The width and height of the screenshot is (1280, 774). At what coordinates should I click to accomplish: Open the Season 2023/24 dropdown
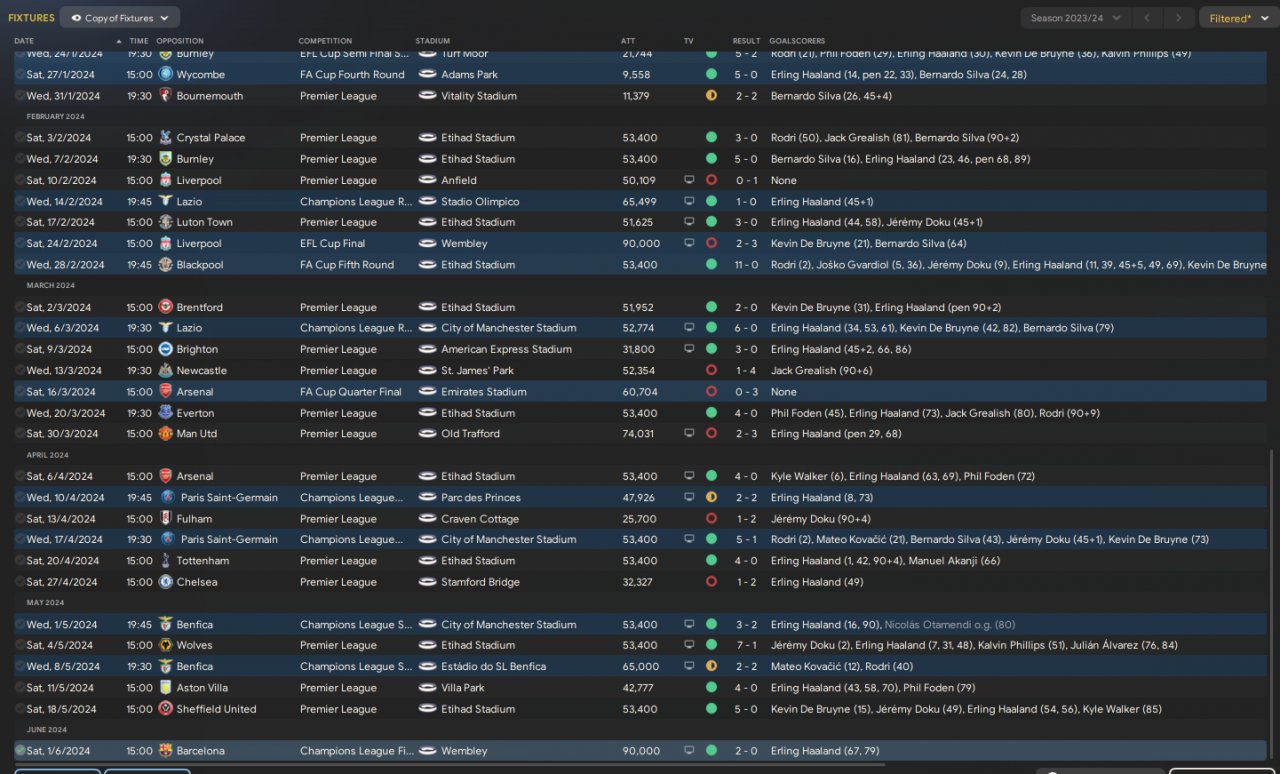pyautogui.click(x=1076, y=18)
